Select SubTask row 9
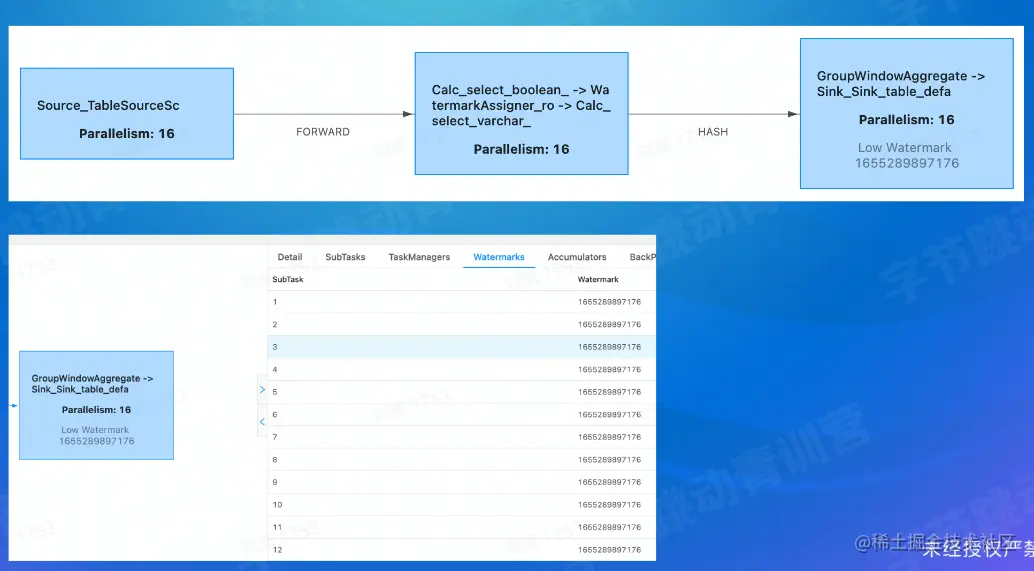Screen dimensions: 1034x571 tap(462, 482)
